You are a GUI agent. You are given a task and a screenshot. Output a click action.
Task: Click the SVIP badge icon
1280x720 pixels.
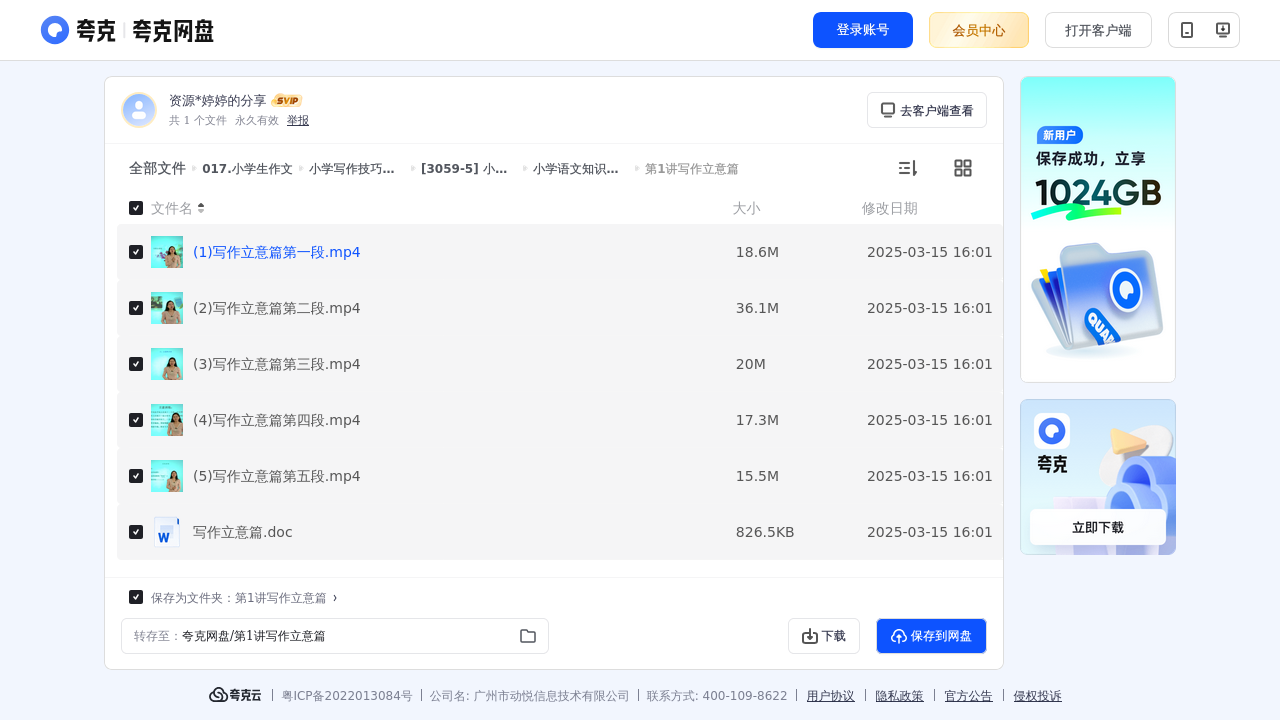pos(287,101)
